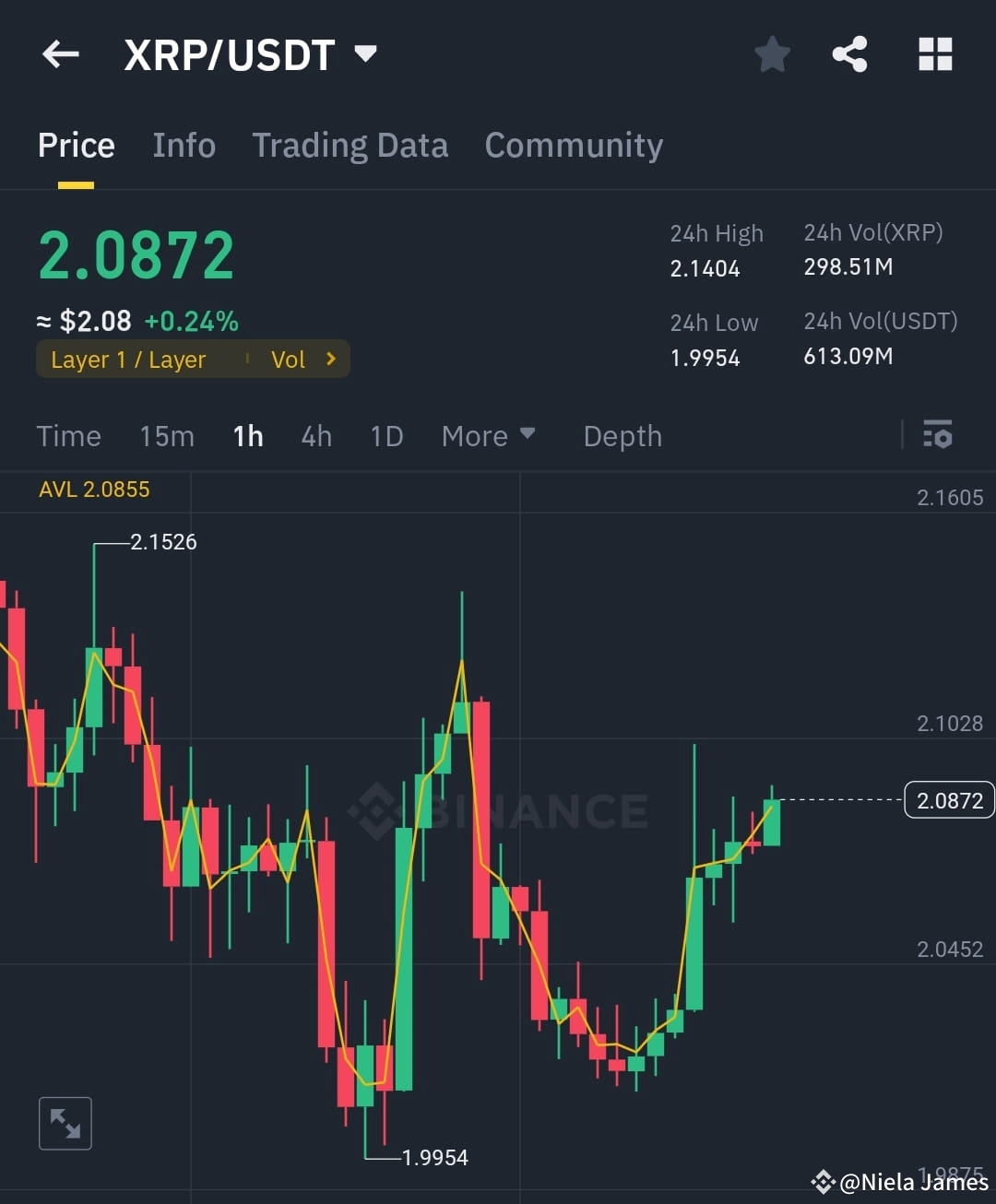Open chart indicator settings icon beside Depth
Image resolution: width=996 pixels, height=1204 pixels.
click(937, 435)
